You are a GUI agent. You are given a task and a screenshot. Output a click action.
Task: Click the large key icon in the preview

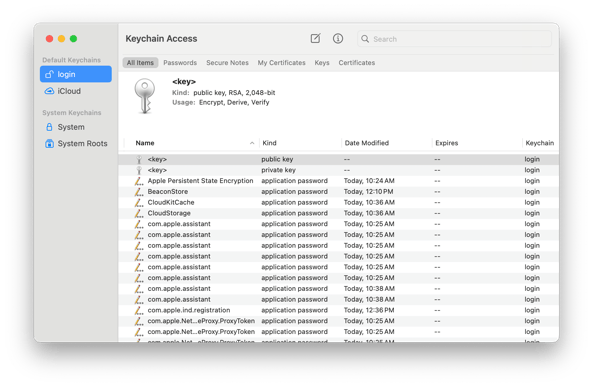(x=144, y=96)
